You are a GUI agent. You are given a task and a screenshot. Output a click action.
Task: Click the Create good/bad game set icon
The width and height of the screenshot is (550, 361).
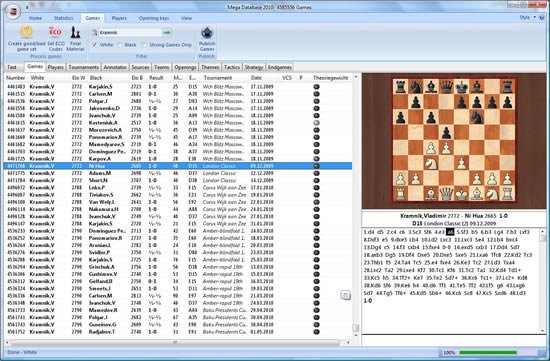point(26,32)
